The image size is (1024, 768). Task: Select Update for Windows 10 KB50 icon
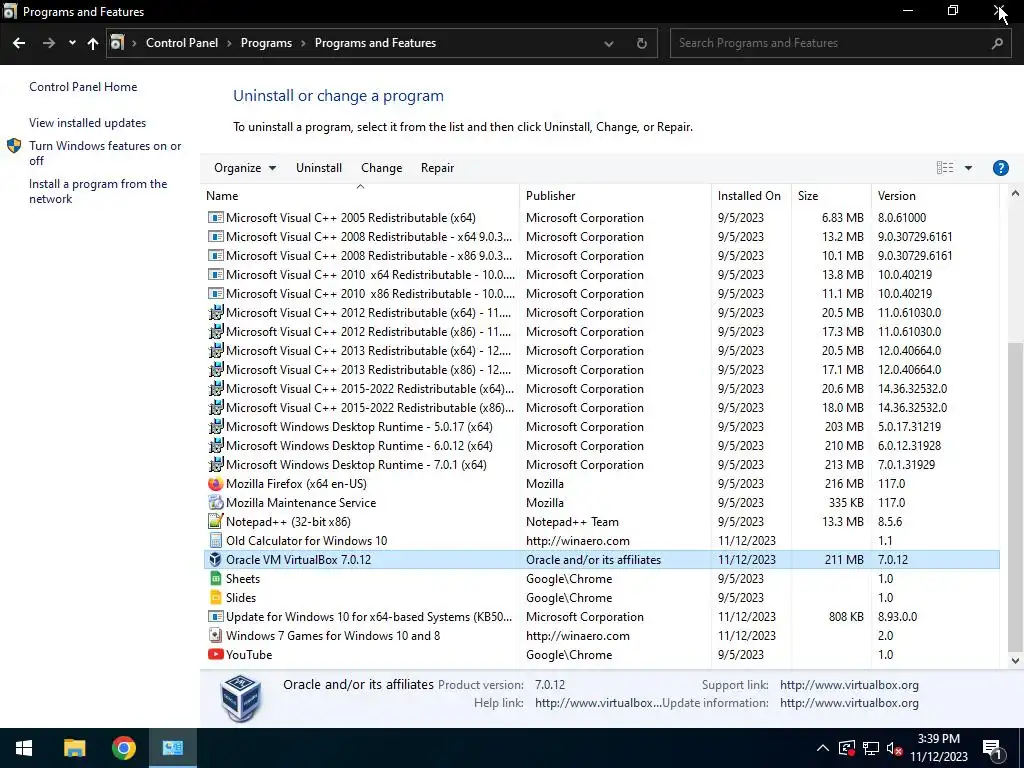point(215,616)
